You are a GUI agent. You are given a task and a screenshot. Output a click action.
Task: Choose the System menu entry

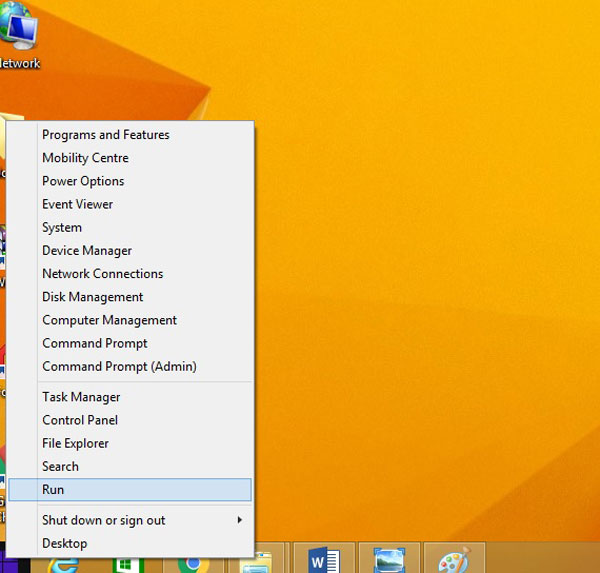click(130, 227)
